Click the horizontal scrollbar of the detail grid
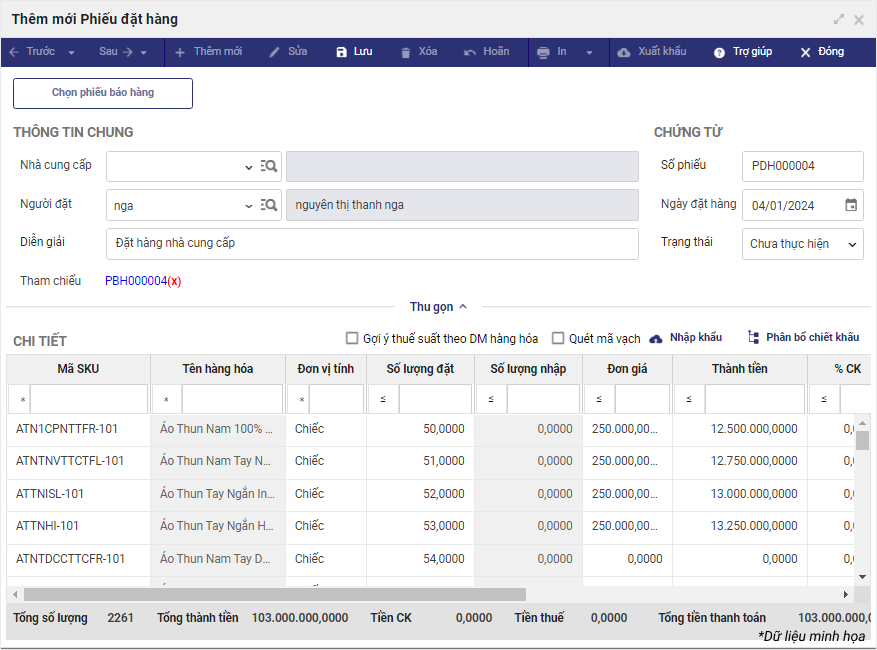Screen dimensions: 877x650 pos(270,594)
